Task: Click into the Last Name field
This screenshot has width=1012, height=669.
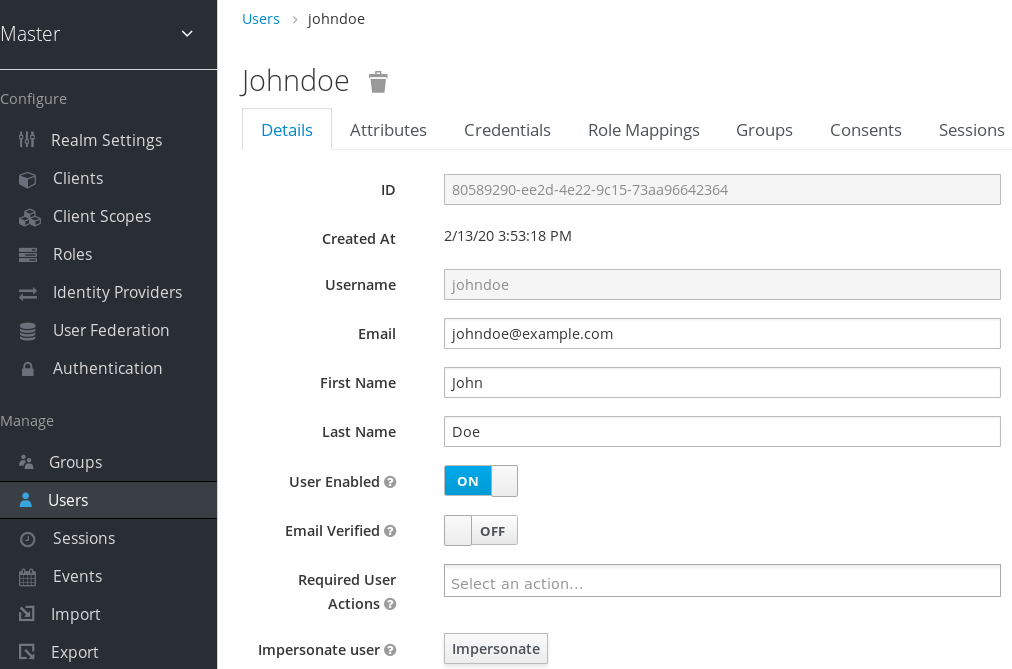Action: click(722, 432)
